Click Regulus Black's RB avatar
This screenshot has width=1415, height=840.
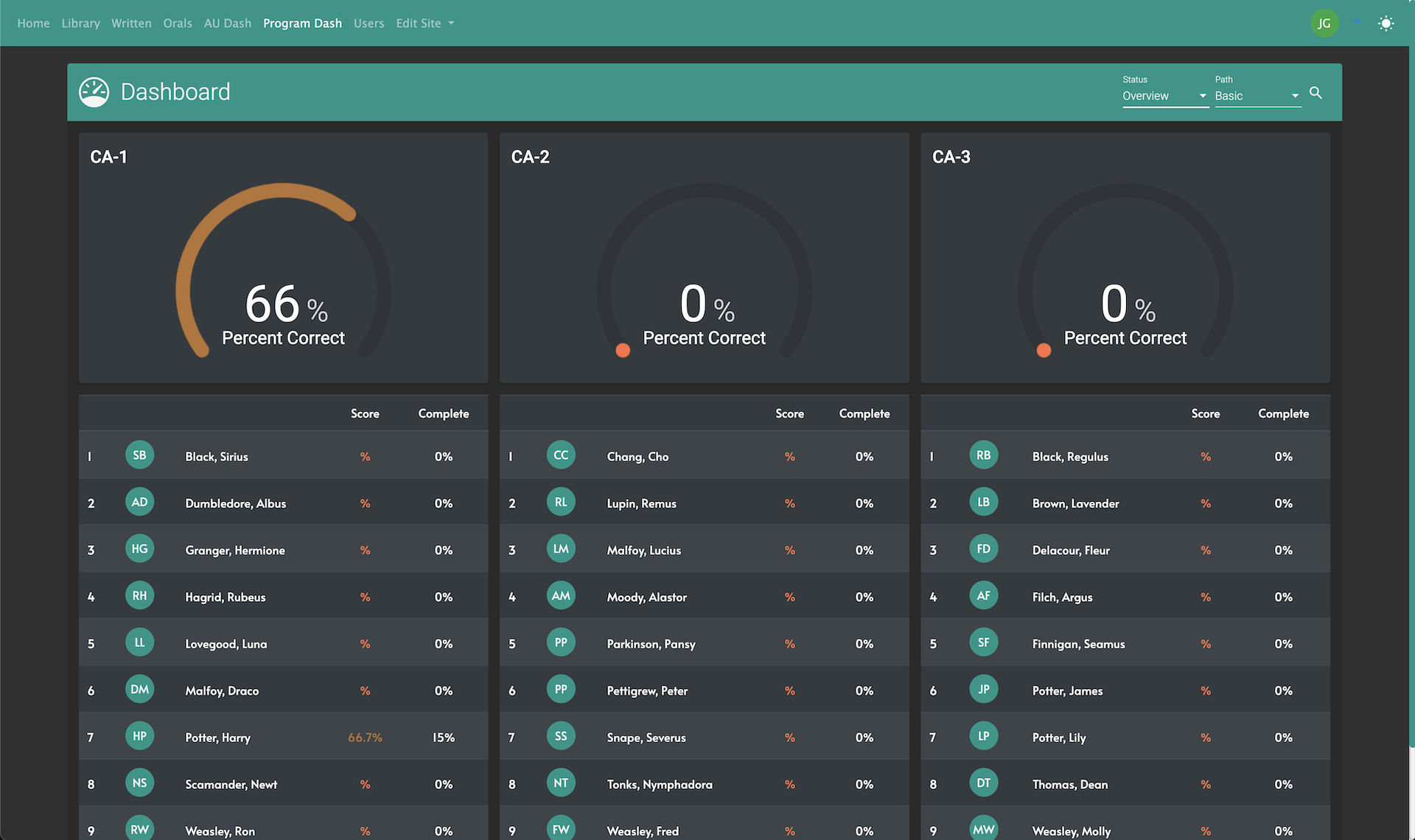(x=983, y=455)
